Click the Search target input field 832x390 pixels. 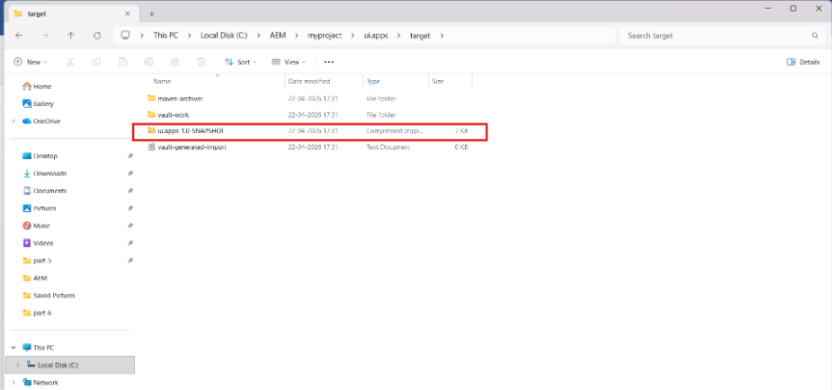point(716,36)
